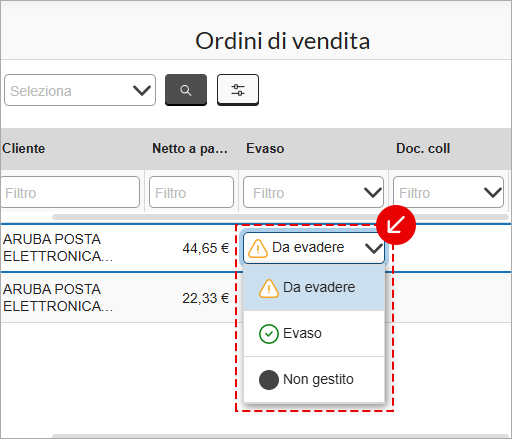This screenshot has height=439, width=512.
Task: Sort by the Cliente column header
Action: point(23,149)
